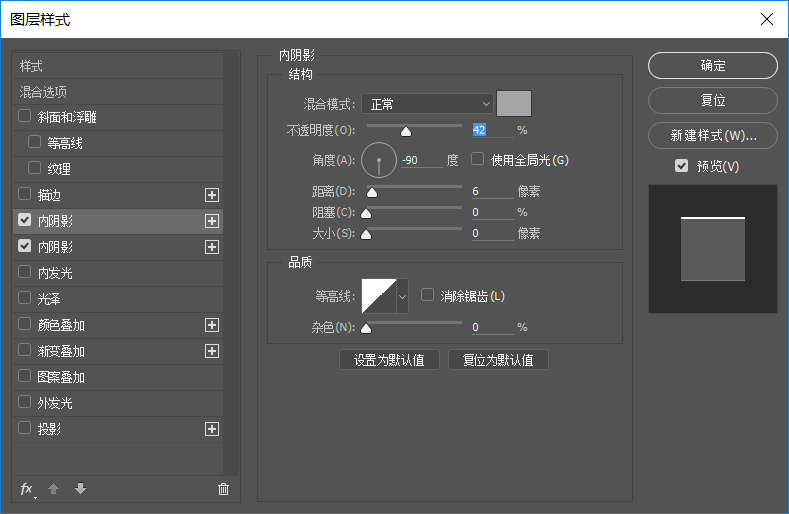The image size is (789, 514).
Task: Toggle the 使用全局光 checkbox
Action: point(478,159)
